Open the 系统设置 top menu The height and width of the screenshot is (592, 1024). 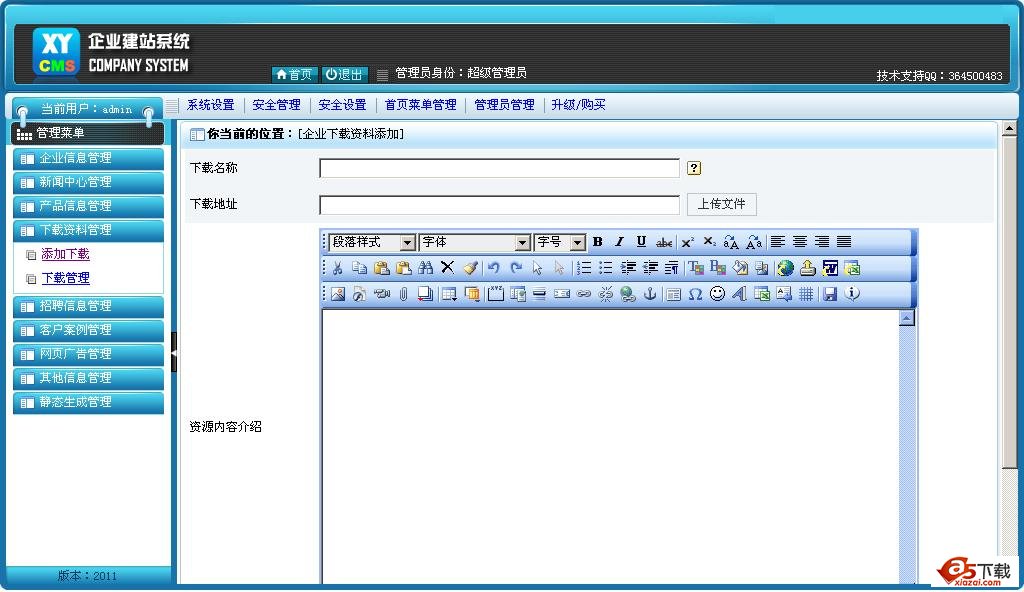point(210,105)
